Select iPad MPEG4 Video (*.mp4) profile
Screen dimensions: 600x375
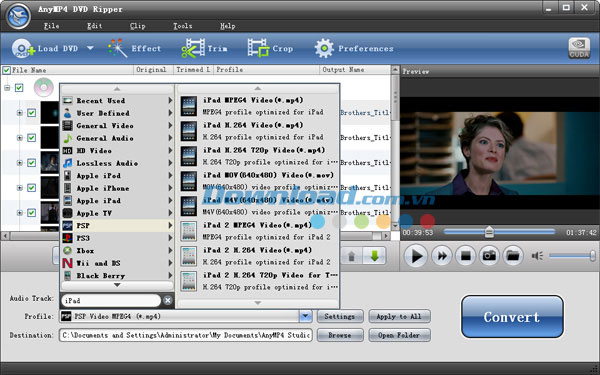point(258,106)
